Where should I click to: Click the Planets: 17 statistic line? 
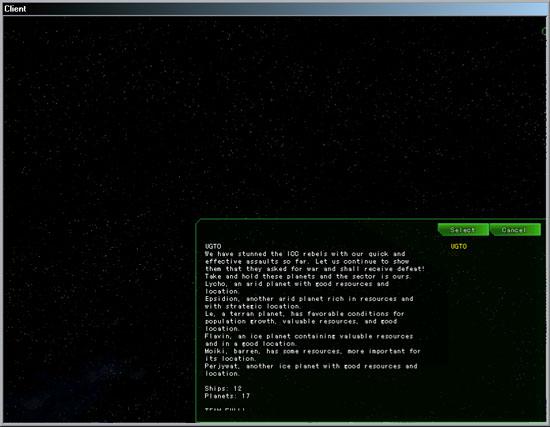point(227,396)
